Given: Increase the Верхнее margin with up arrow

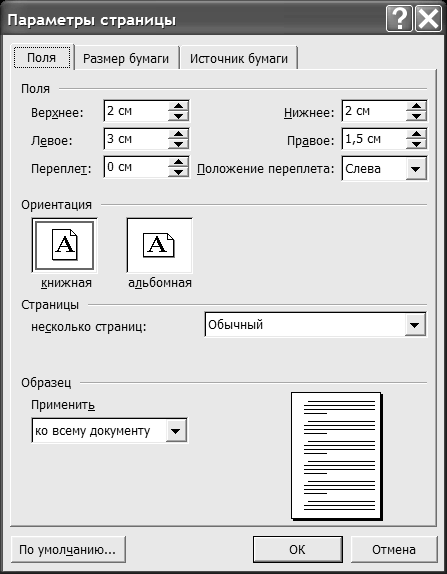Looking at the screenshot, I should coord(178,106).
